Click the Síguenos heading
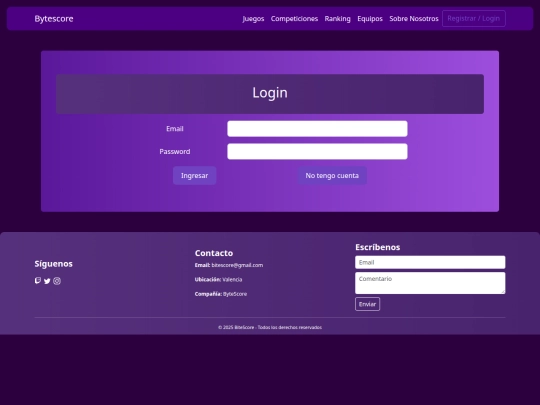Viewport: 540px width, 405px height. pos(53,264)
